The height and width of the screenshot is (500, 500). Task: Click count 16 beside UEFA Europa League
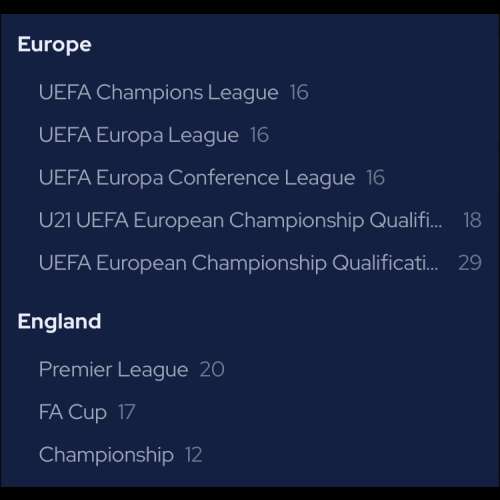tap(260, 135)
